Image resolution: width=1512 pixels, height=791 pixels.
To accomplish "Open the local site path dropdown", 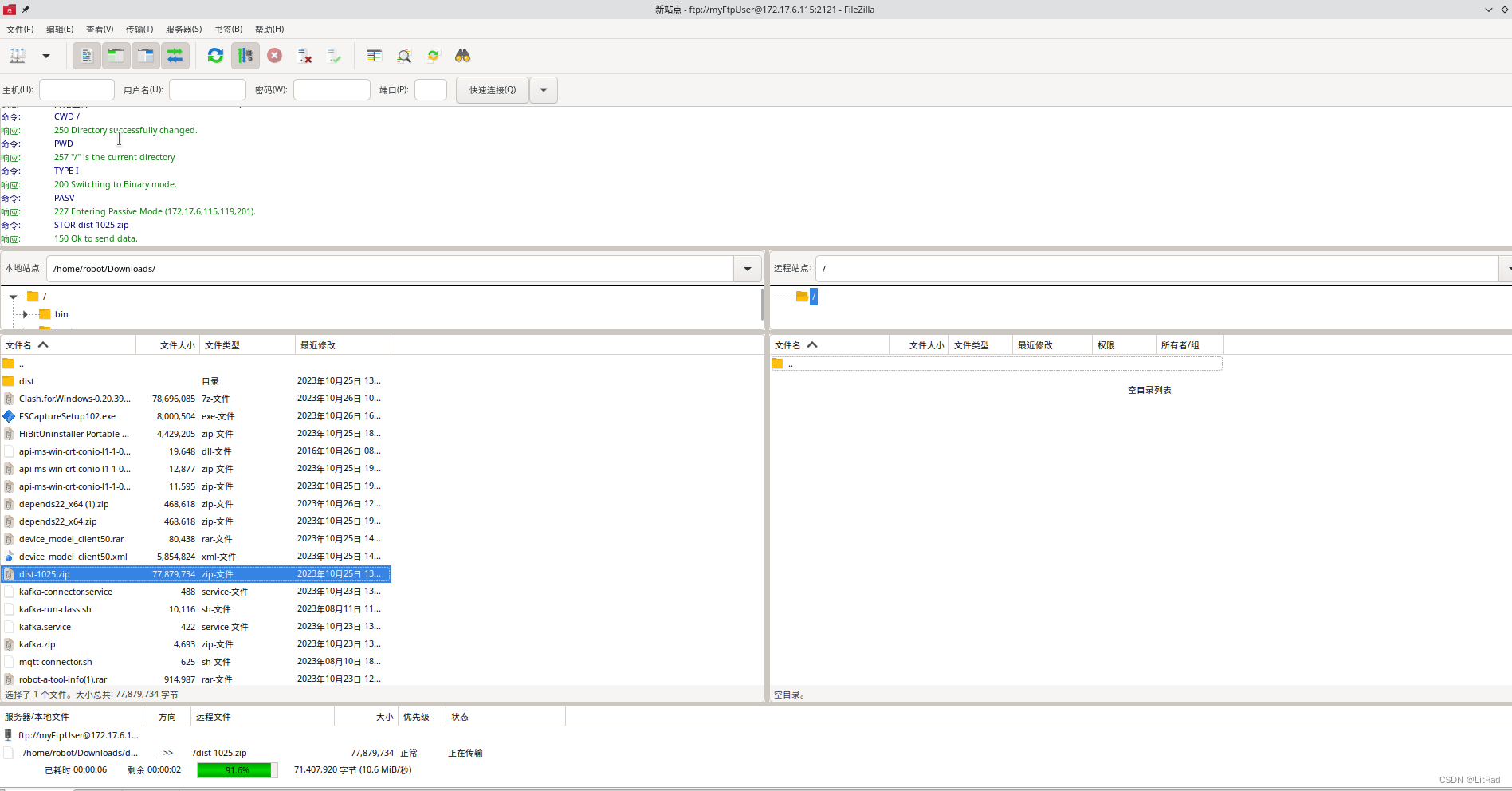I will 748,269.
